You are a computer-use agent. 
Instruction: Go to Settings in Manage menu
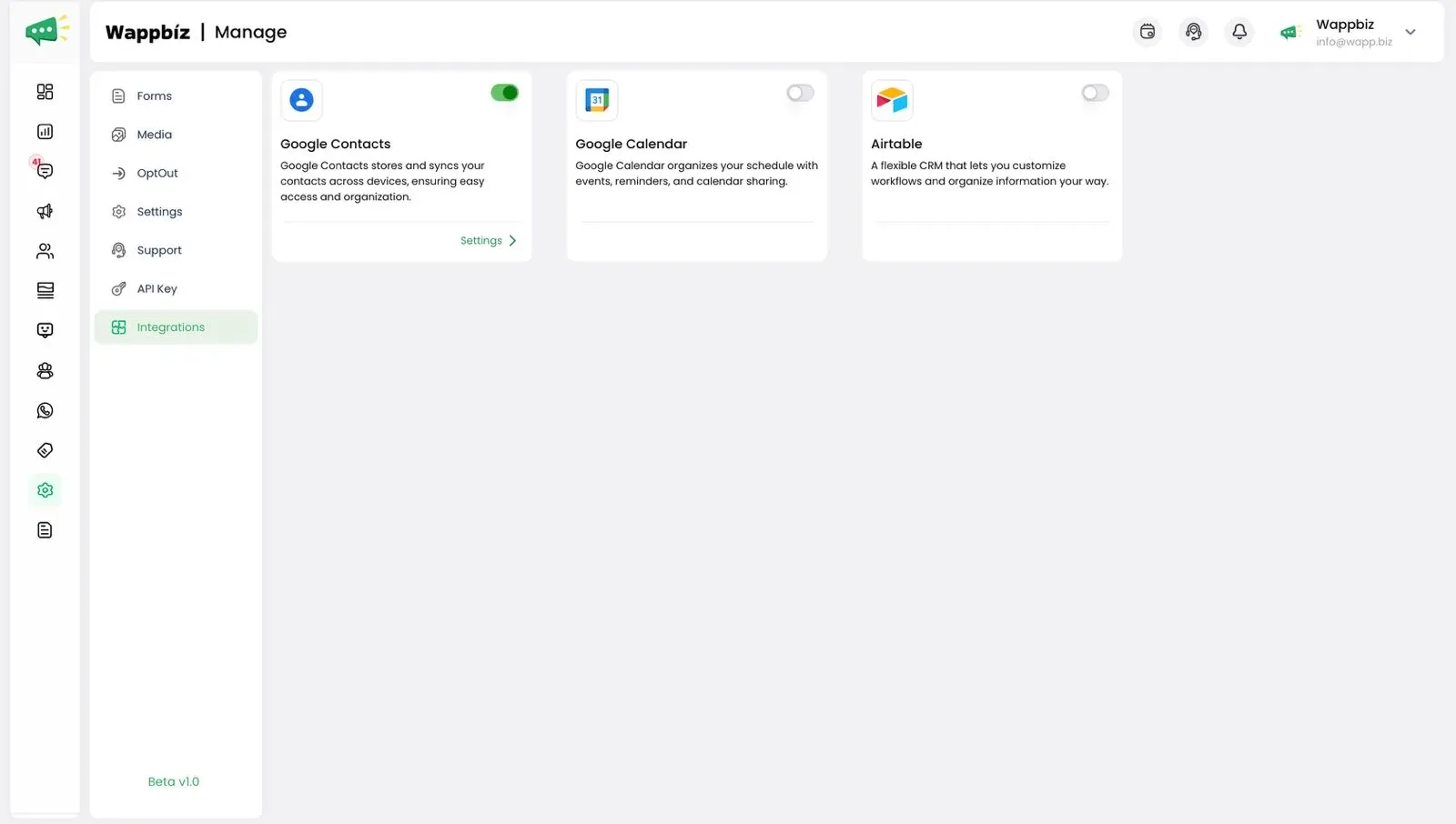click(176, 212)
